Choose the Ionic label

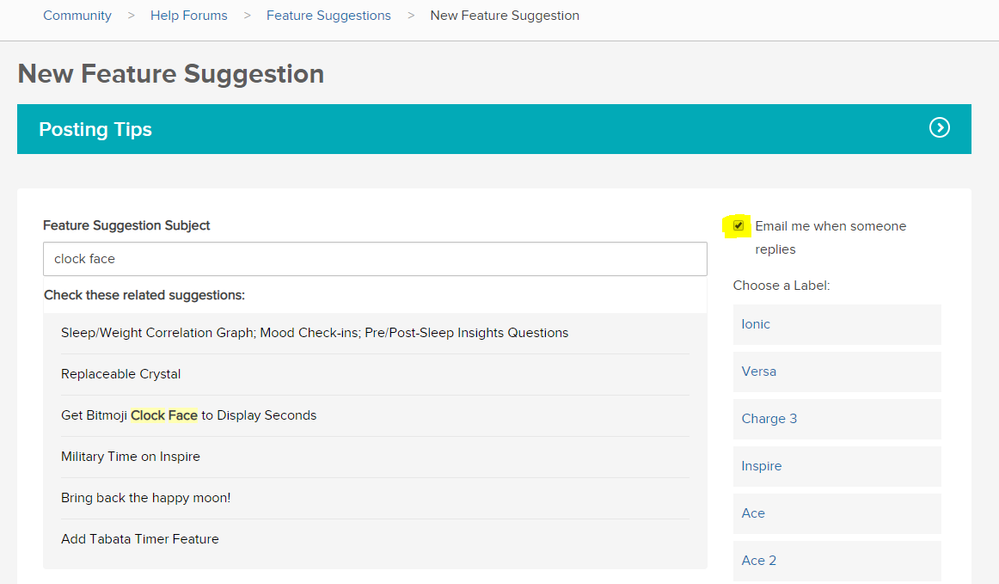756,324
